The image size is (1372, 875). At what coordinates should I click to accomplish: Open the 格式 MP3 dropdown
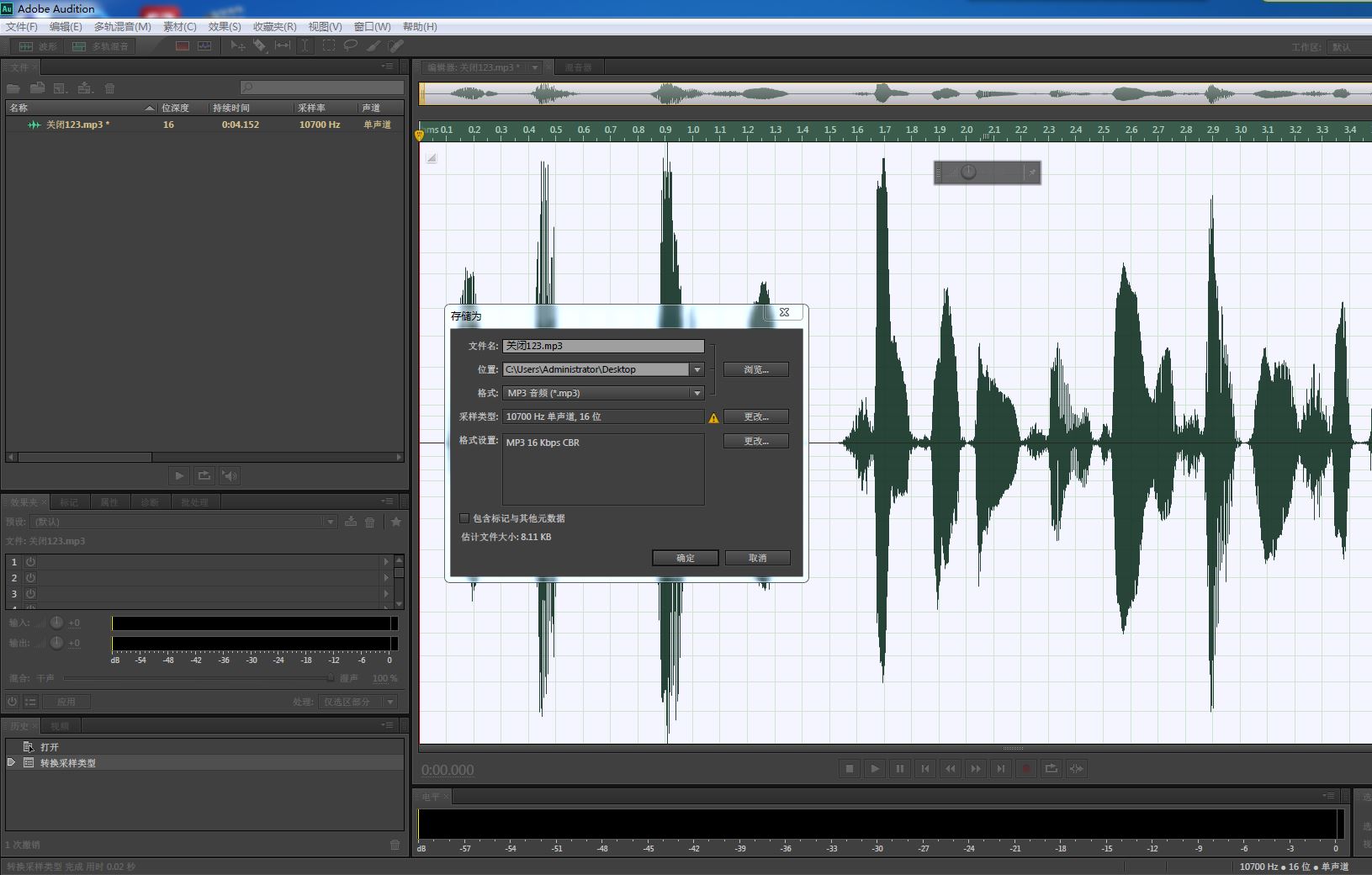(x=697, y=393)
